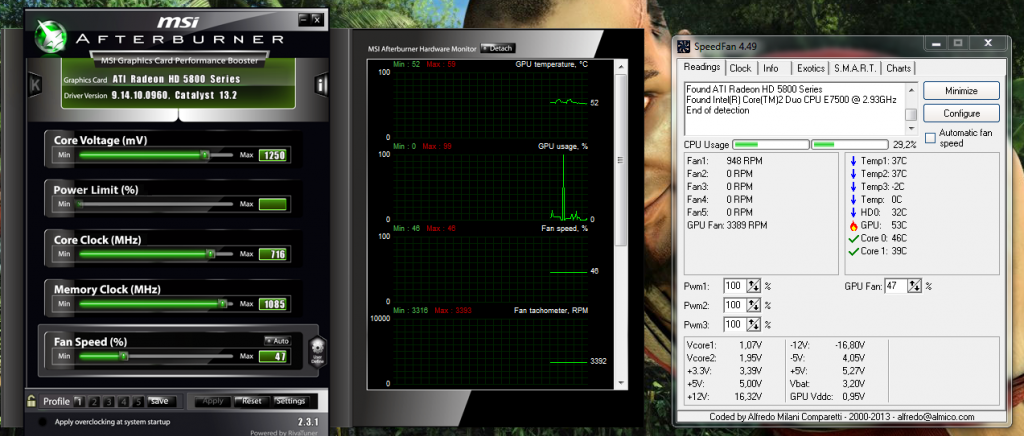Switch to the S.M.A.R.T. tab

pos(853,68)
